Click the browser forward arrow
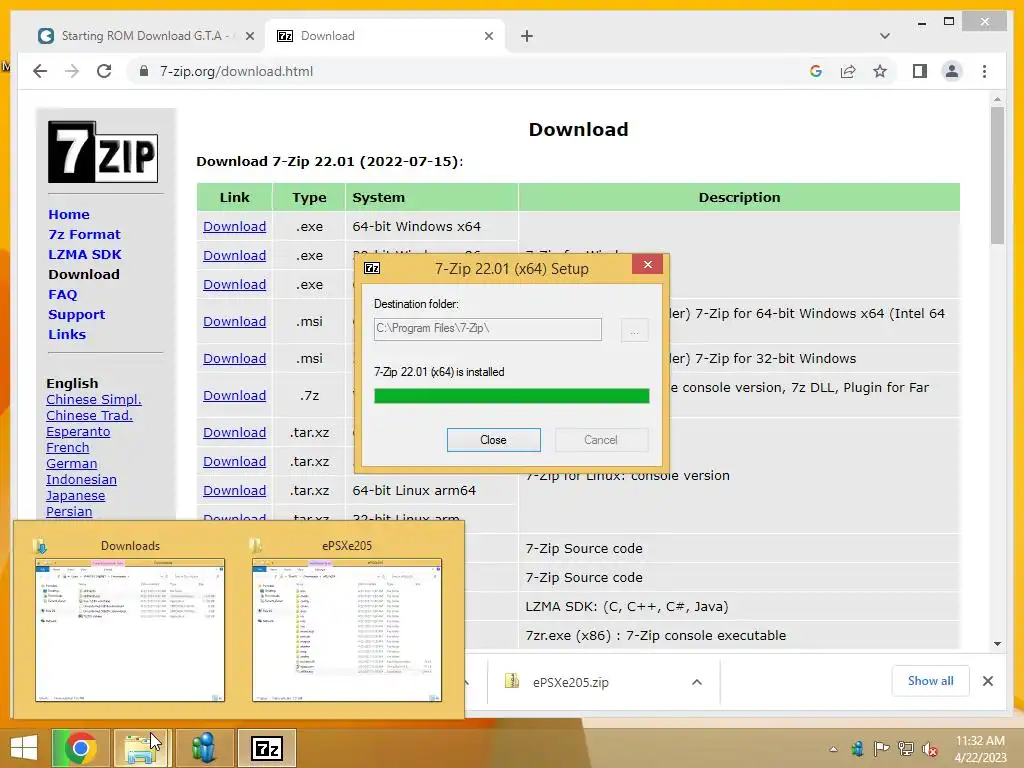Screen dimensions: 1024x768 tap(72, 71)
